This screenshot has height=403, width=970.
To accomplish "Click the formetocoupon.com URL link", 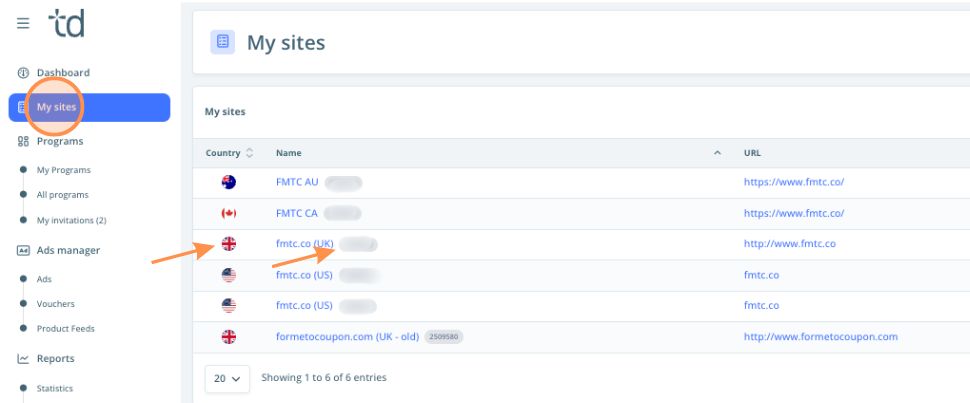I will coord(820,337).
